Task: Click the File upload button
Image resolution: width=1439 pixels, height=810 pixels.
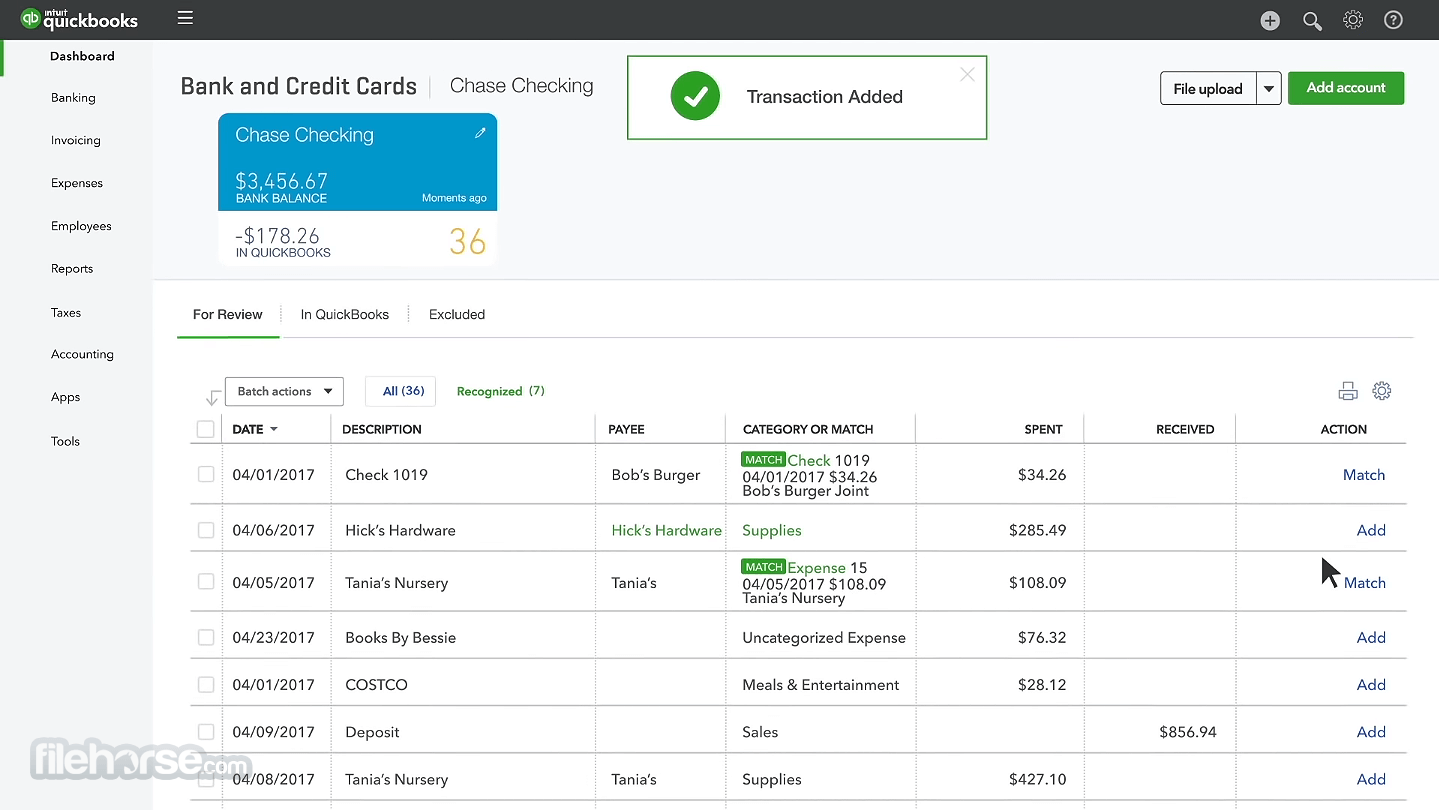Action: (1208, 89)
